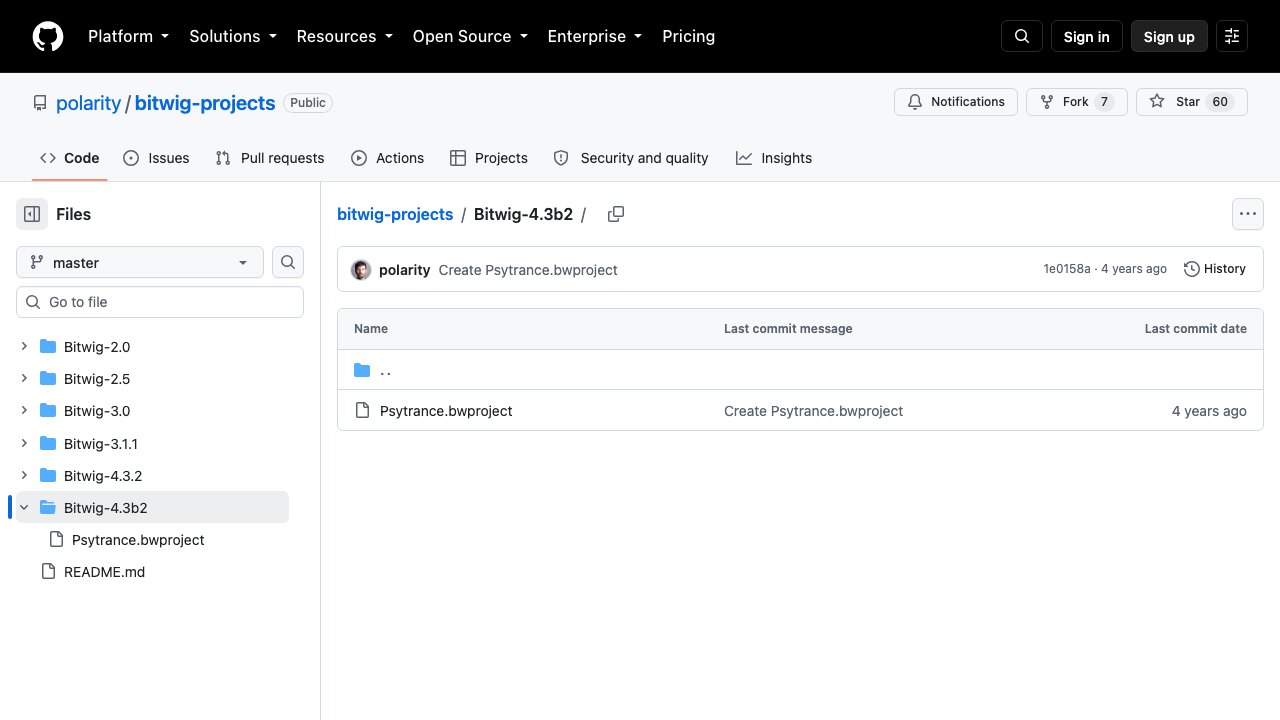The image size is (1280, 720).
Task: Open the master branch dropdown
Action: point(140,262)
